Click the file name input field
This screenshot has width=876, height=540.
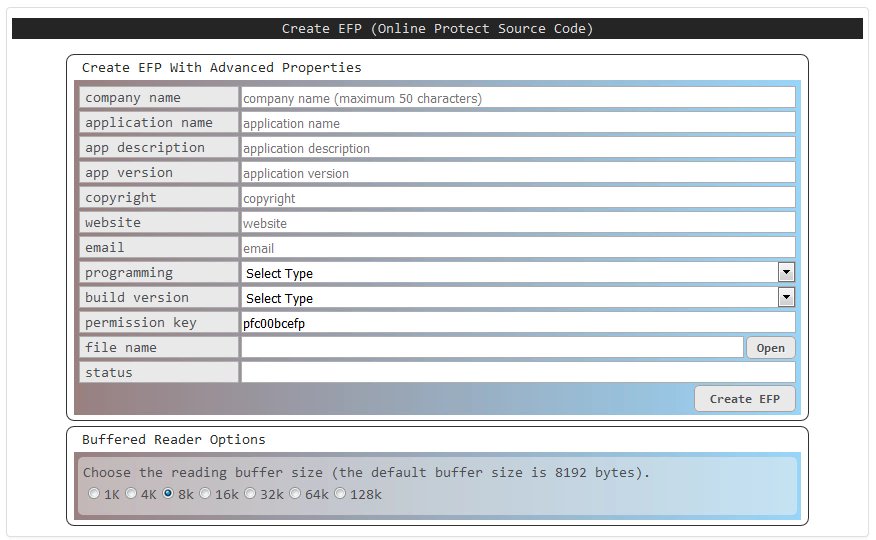pyautogui.click(x=492, y=348)
